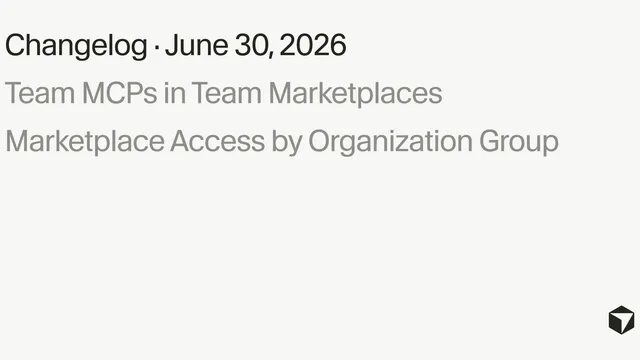Click the word by in the second entry
Image resolution: width=640 pixels, height=360 pixels.
(x=287, y=142)
